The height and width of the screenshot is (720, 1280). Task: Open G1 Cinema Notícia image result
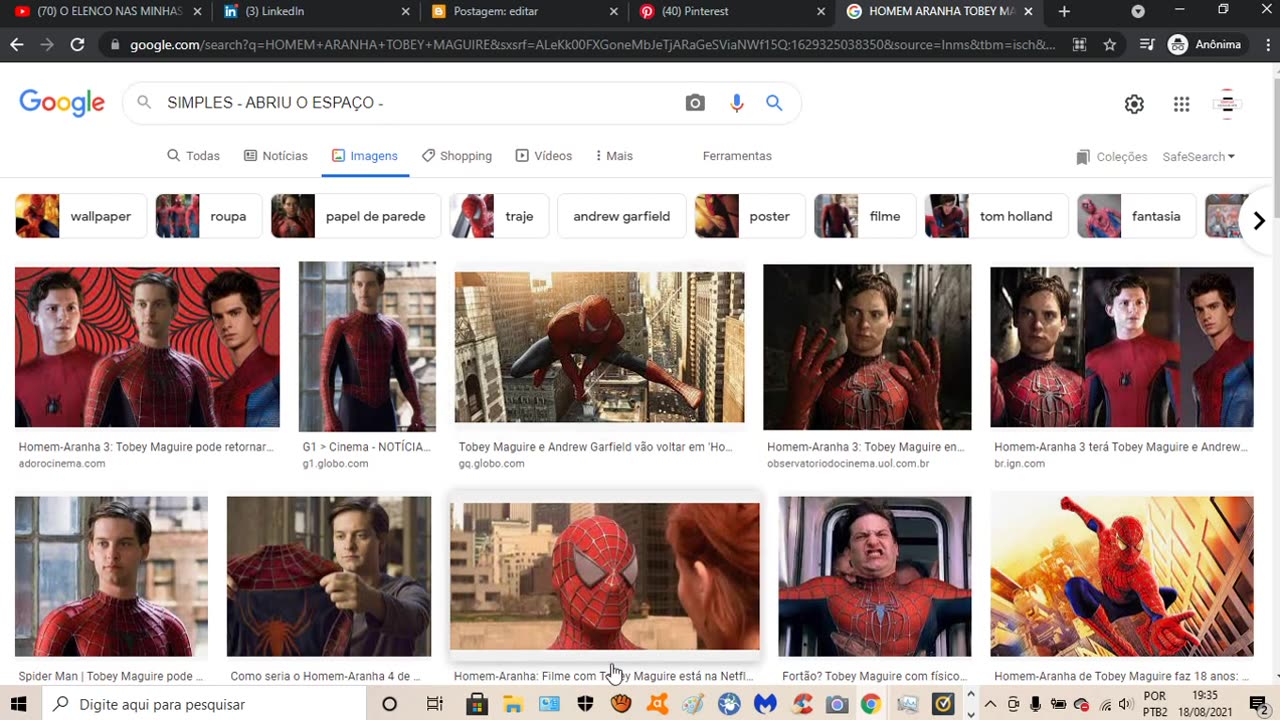point(367,347)
